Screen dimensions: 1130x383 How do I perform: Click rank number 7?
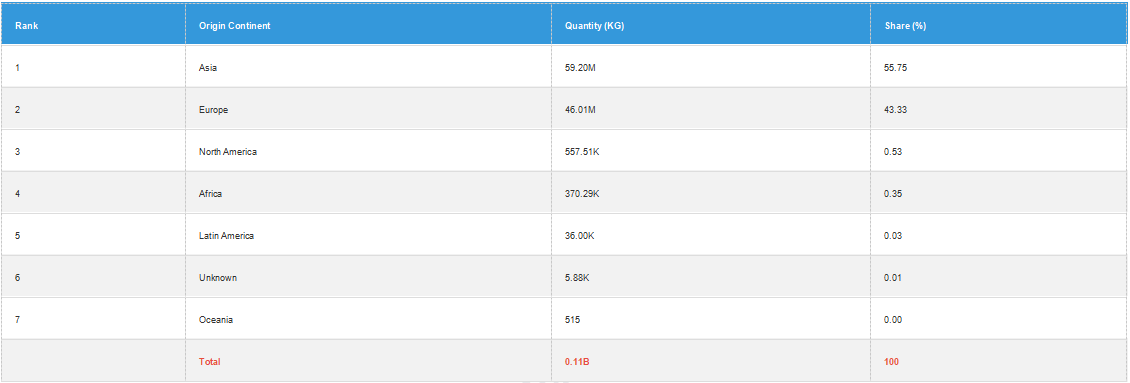click(17, 319)
